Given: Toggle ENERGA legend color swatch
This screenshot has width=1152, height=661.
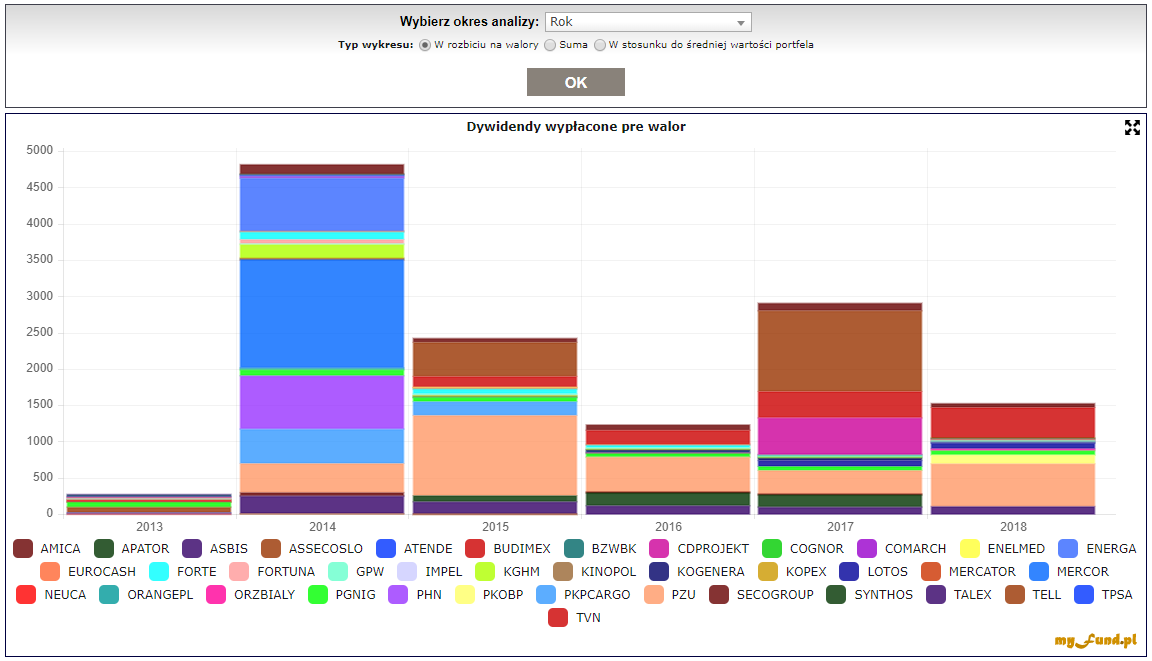Looking at the screenshot, I should coord(1068,549).
